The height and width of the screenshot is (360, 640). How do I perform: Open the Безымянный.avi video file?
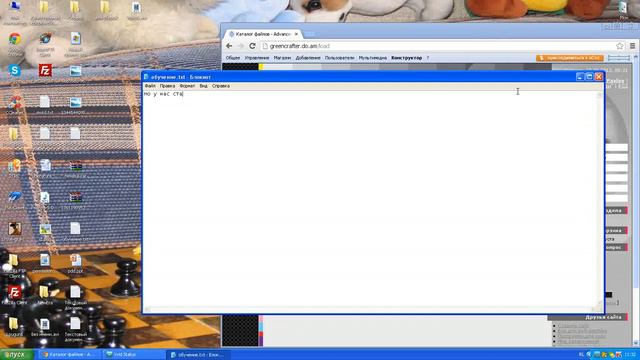[44, 324]
